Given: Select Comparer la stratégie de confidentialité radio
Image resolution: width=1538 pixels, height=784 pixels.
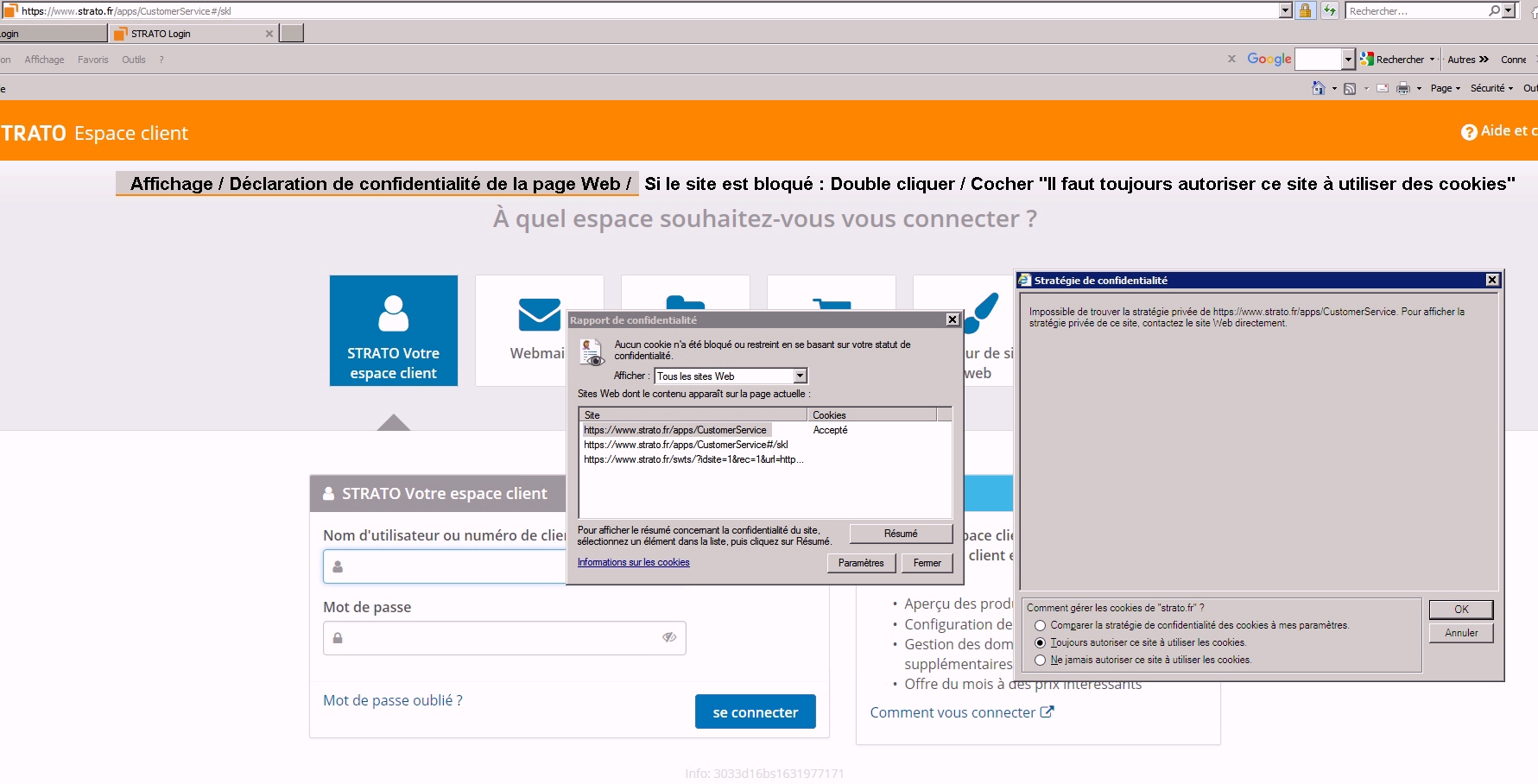Looking at the screenshot, I should click(1040, 625).
